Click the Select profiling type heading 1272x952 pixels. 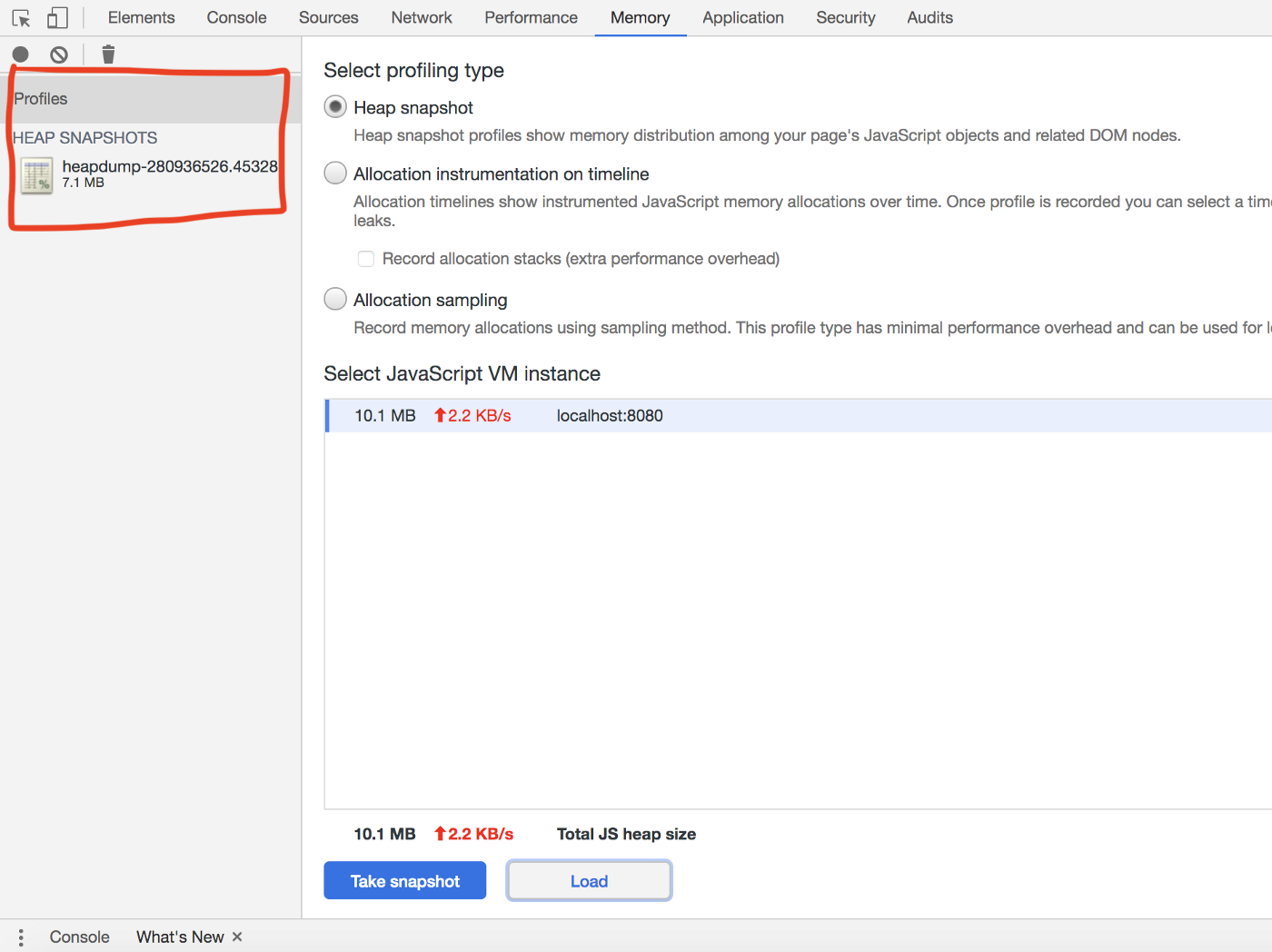[x=413, y=71]
